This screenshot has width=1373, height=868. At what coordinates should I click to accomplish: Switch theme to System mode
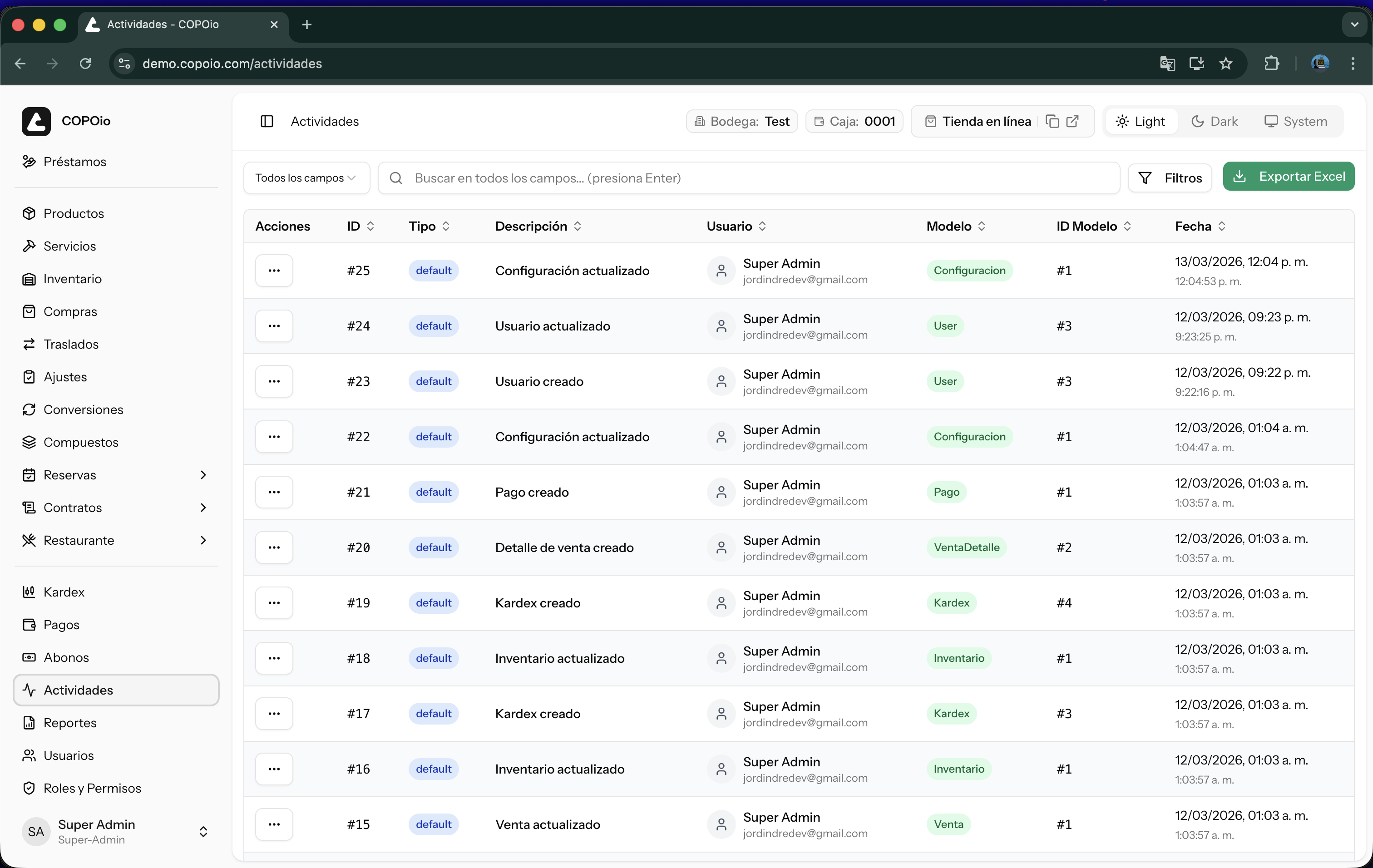1295,121
